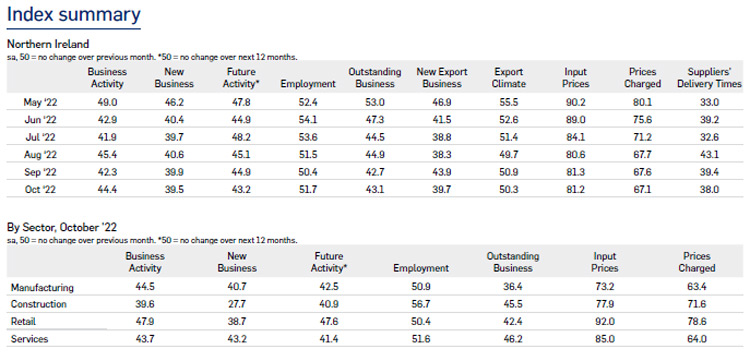Click the Index summary heading
Screen dimensions: 750x361
click(x=74, y=15)
